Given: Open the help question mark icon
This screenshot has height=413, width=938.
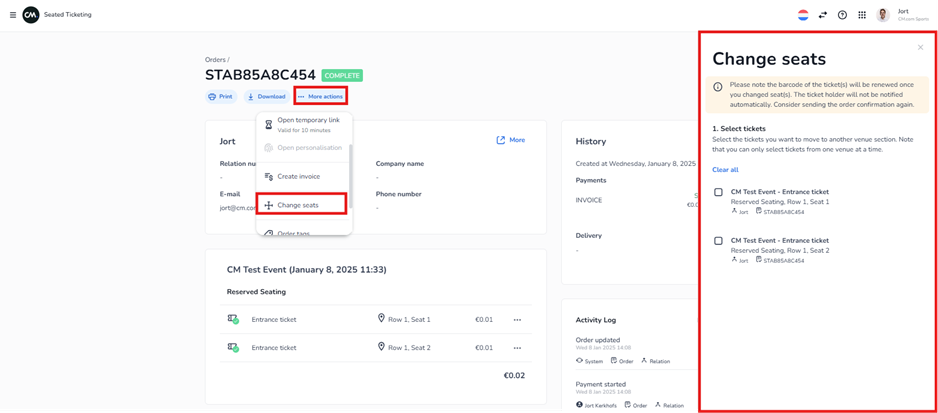Looking at the screenshot, I should (842, 15).
